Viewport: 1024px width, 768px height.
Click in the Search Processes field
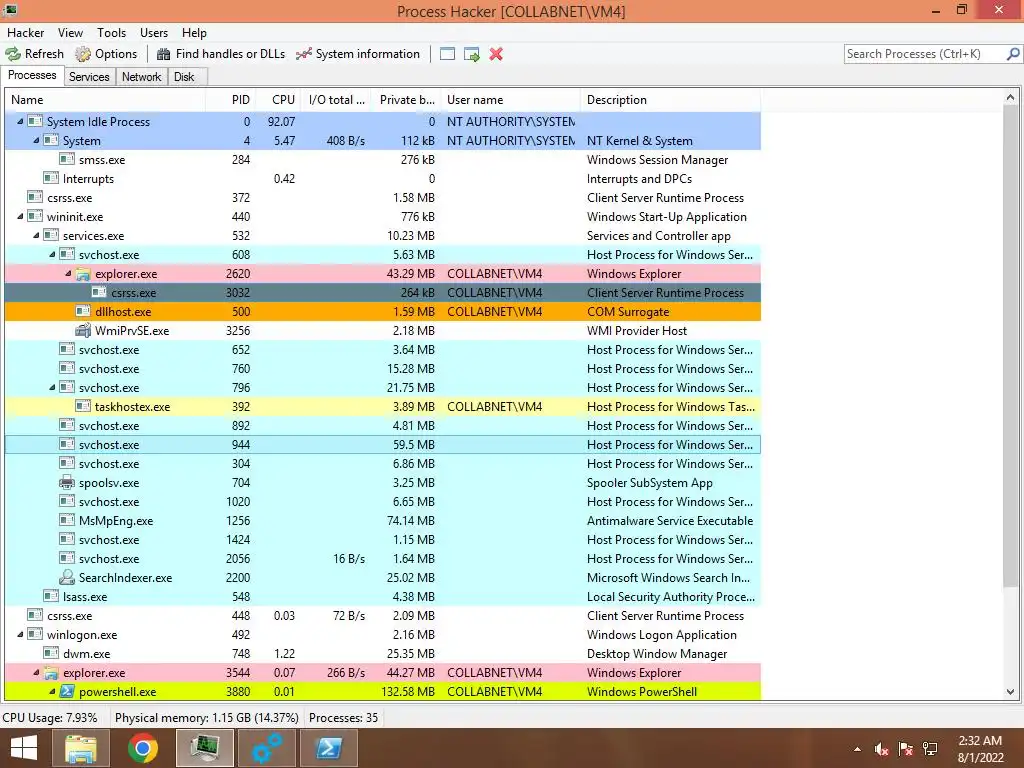click(x=925, y=54)
